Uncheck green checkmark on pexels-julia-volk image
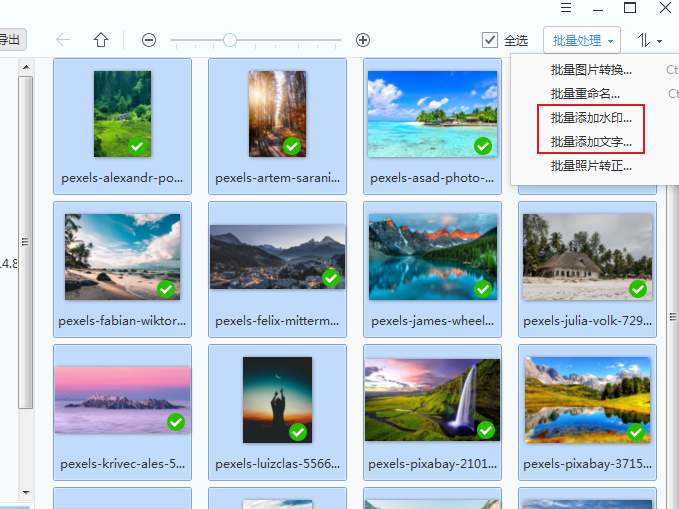679x509 pixels. [638, 289]
